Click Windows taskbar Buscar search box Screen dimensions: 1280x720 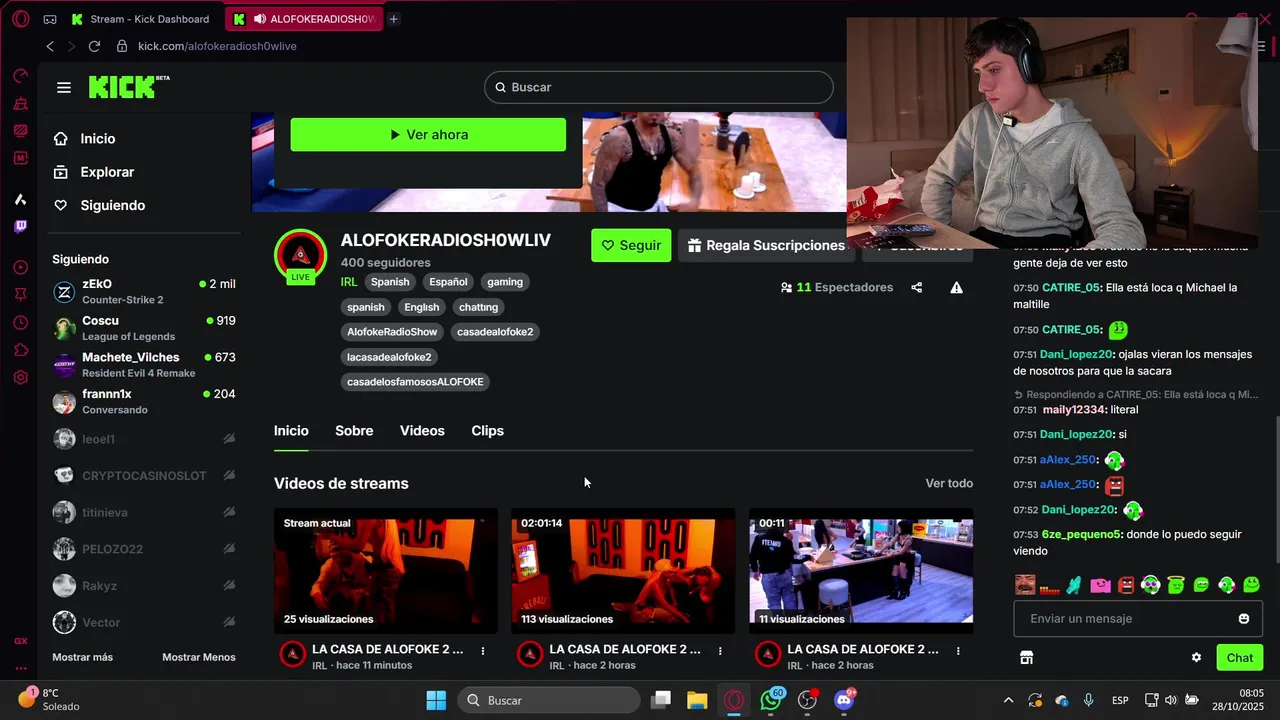(x=551, y=700)
